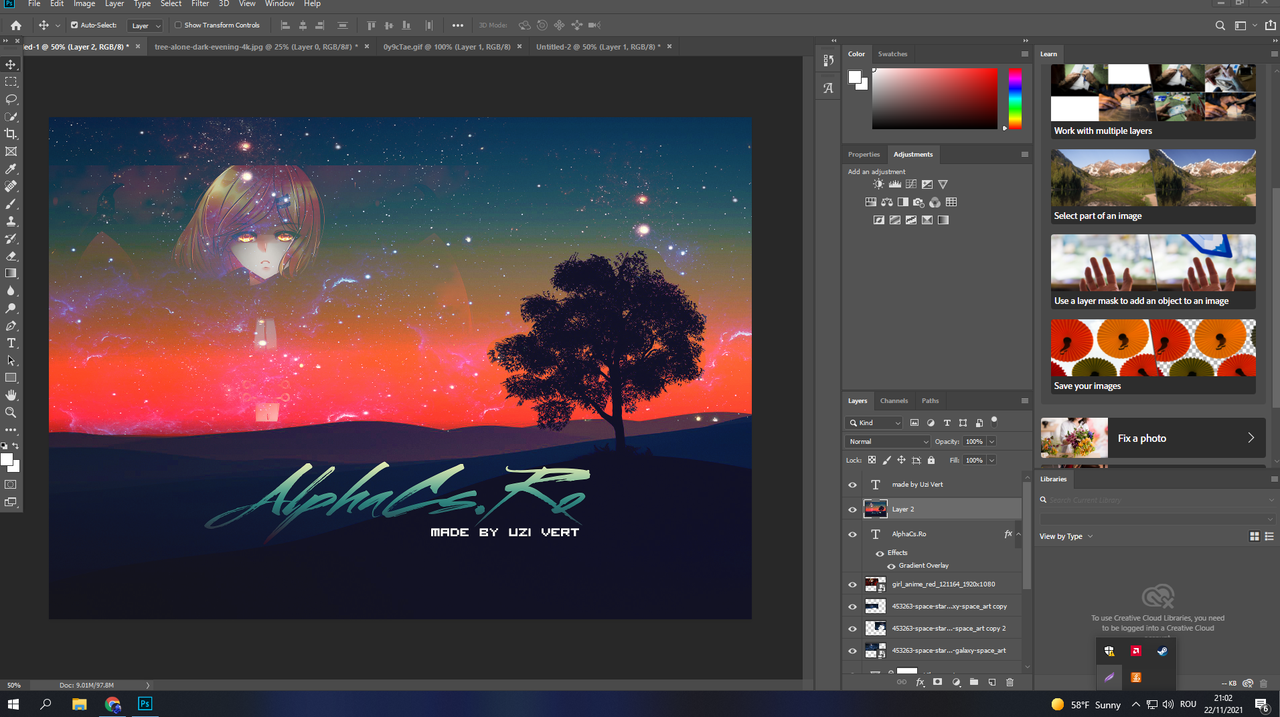The width and height of the screenshot is (1280, 717).
Task: Open the Normal blend mode dropdown
Action: pyautogui.click(x=888, y=441)
